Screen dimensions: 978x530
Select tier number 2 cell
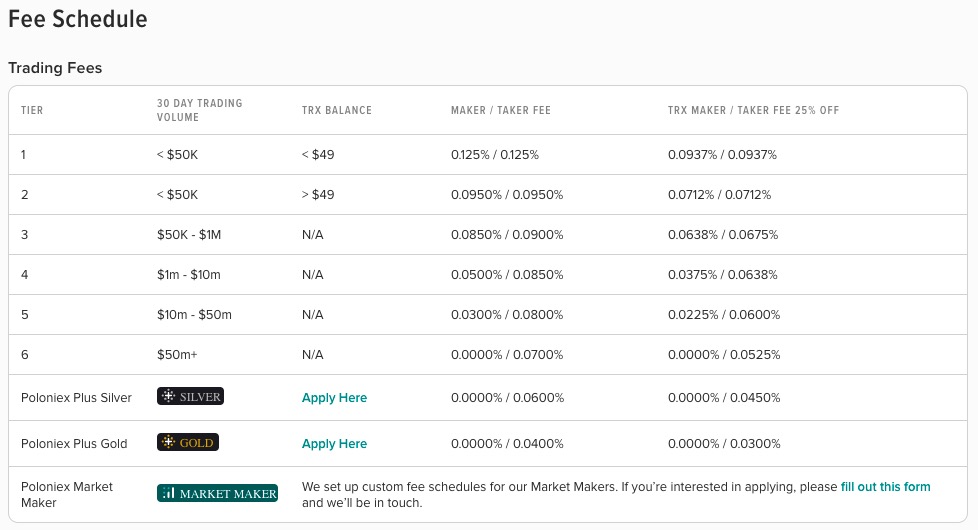coord(24,195)
